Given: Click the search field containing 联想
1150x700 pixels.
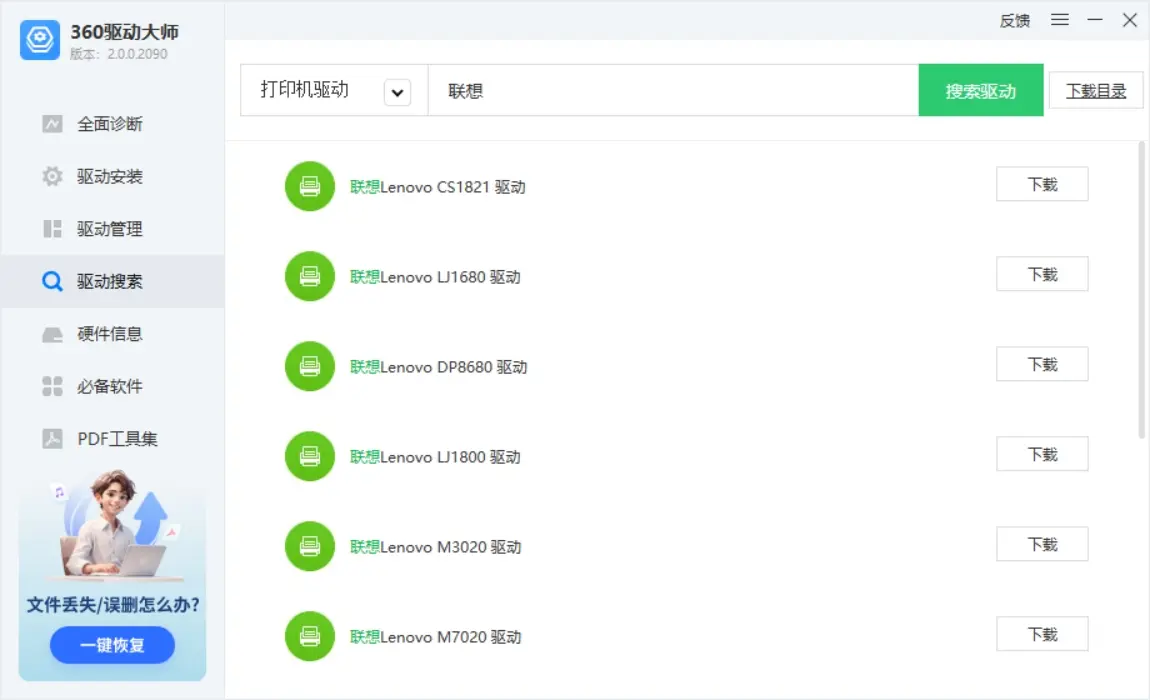Looking at the screenshot, I should tap(673, 90).
